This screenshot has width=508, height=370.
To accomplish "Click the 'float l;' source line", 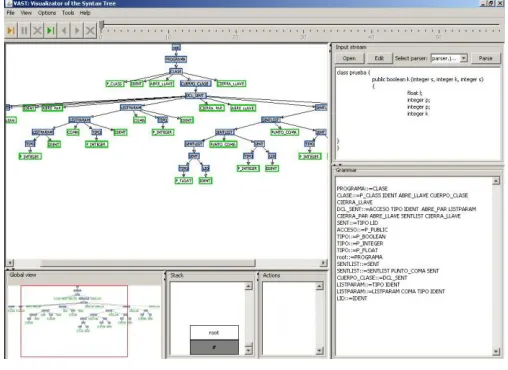I will point(414,93).
